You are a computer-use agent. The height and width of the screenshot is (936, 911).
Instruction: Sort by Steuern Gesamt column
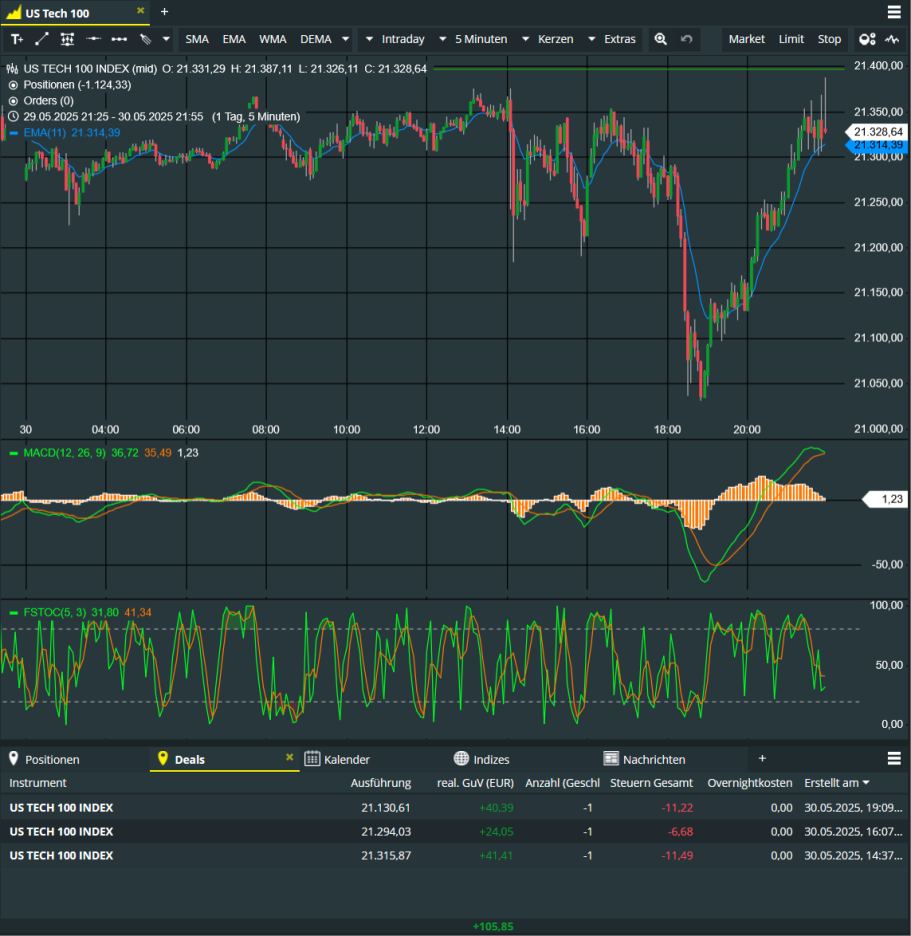pyautogui.click(x=651, y=783)
